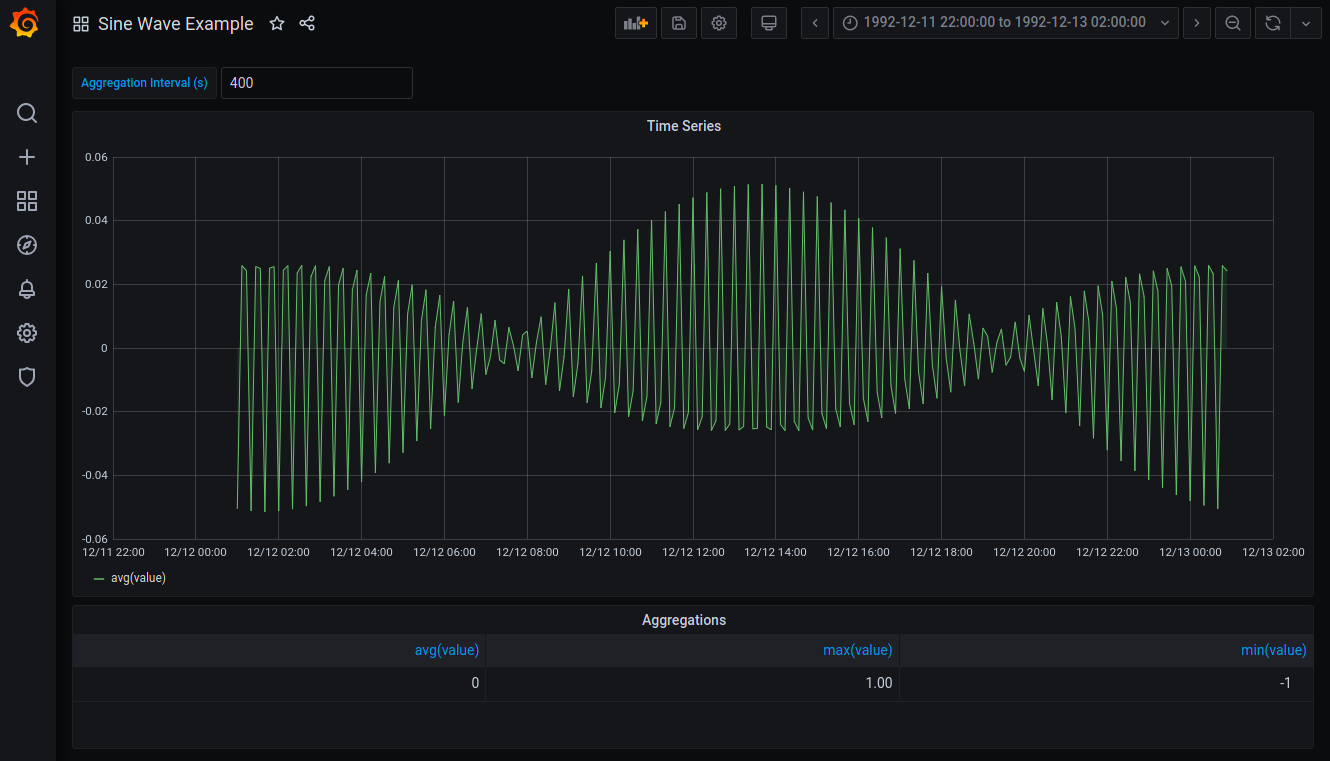Share the dashboard via share icon
The height and width of the screenshot is (761, 1330).
click(307, 23)
